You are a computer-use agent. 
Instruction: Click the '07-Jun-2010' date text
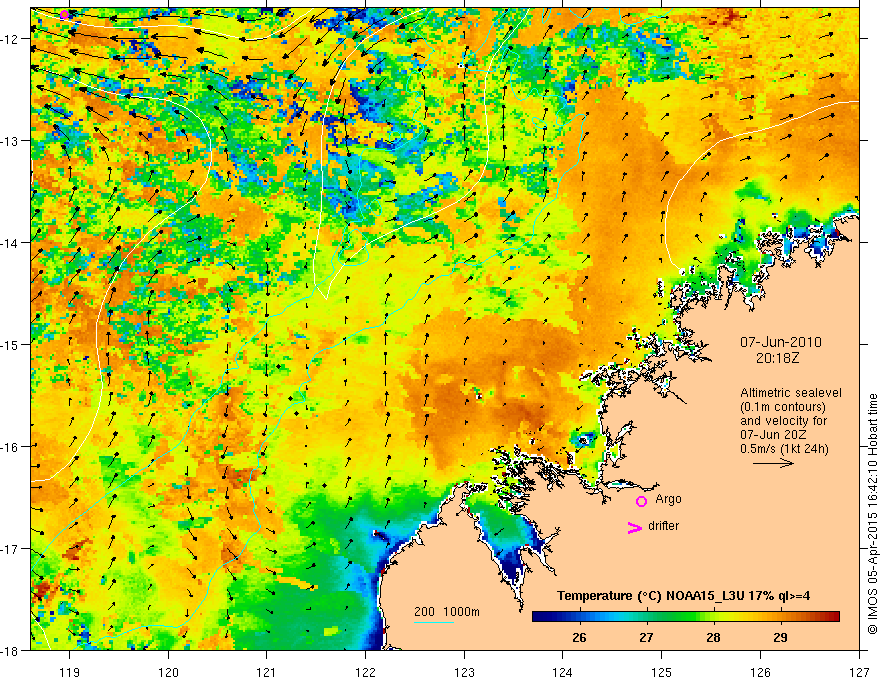[x=781, y=342]
